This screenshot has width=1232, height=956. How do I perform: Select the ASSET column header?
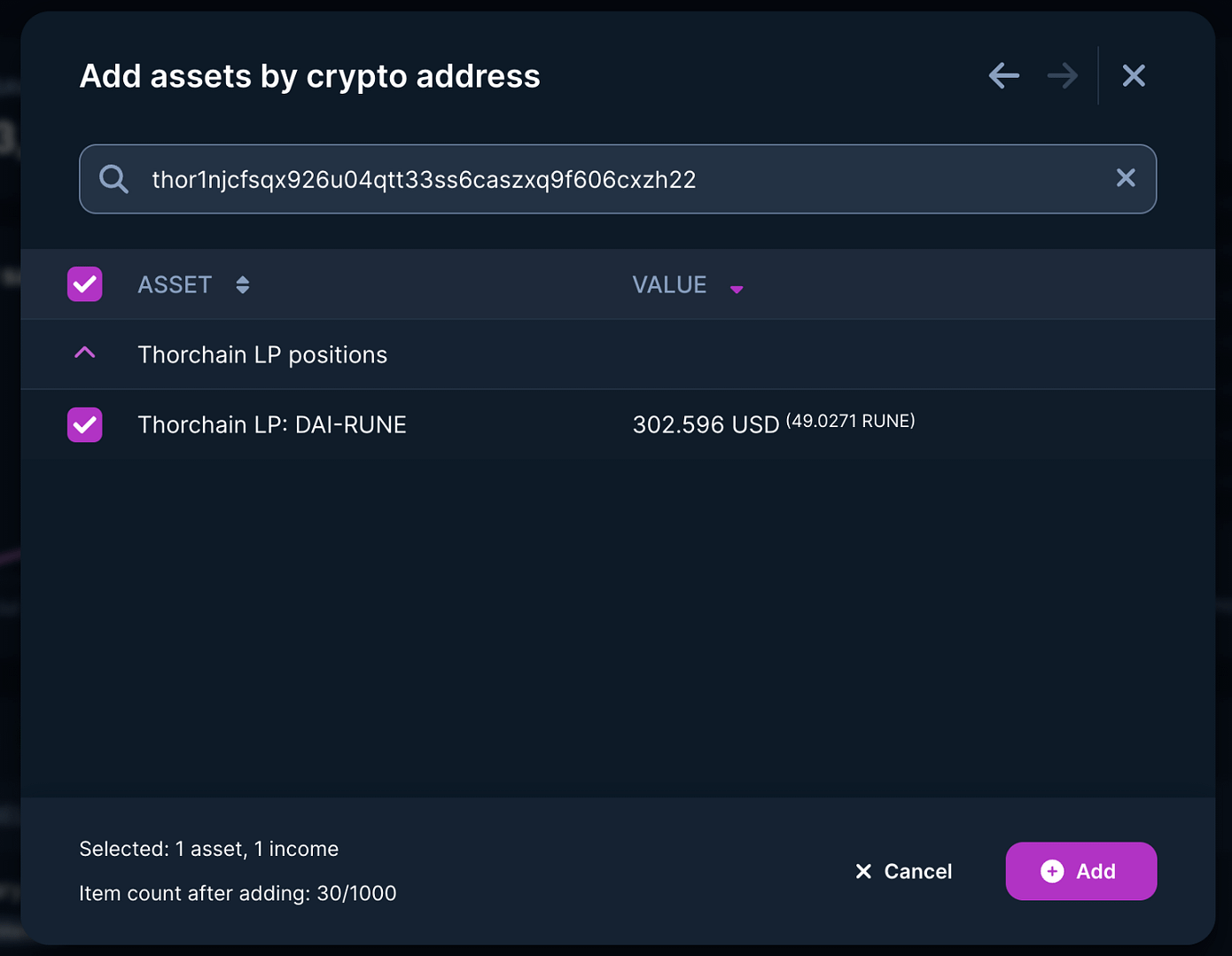pyautogui.click(x=175, y=284)
